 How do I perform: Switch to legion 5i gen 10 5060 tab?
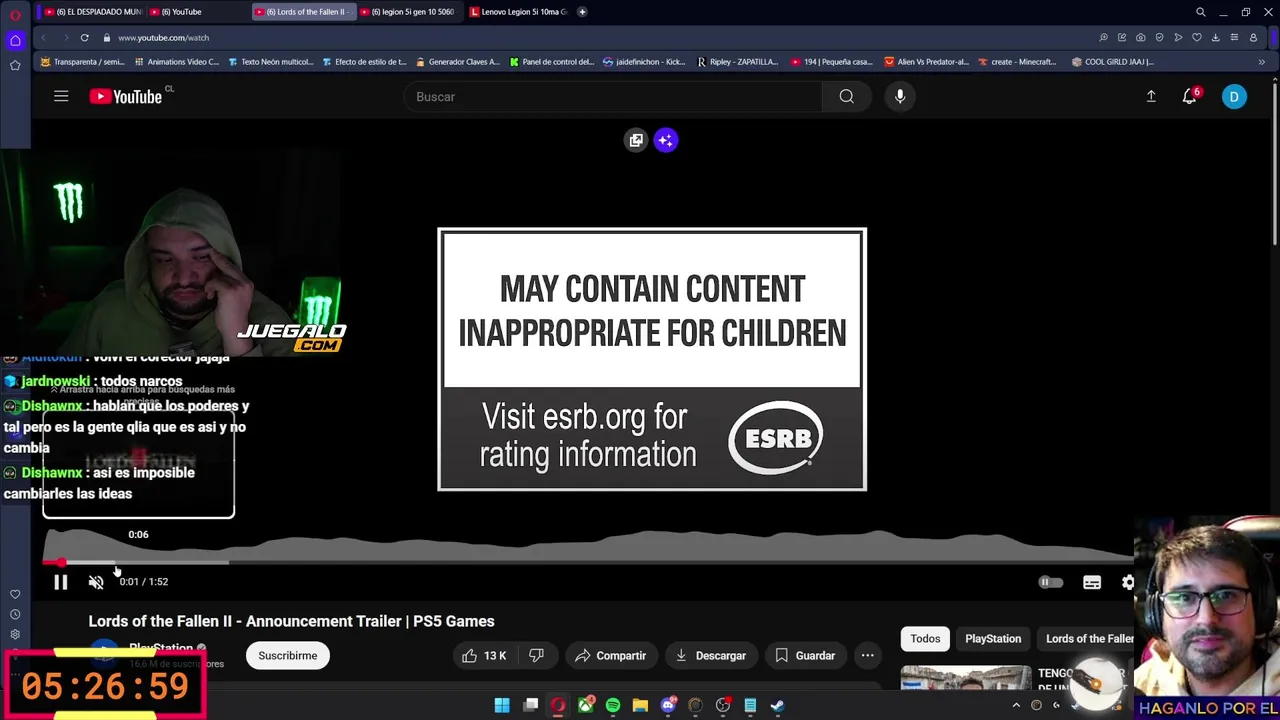[x=407, y=12]
